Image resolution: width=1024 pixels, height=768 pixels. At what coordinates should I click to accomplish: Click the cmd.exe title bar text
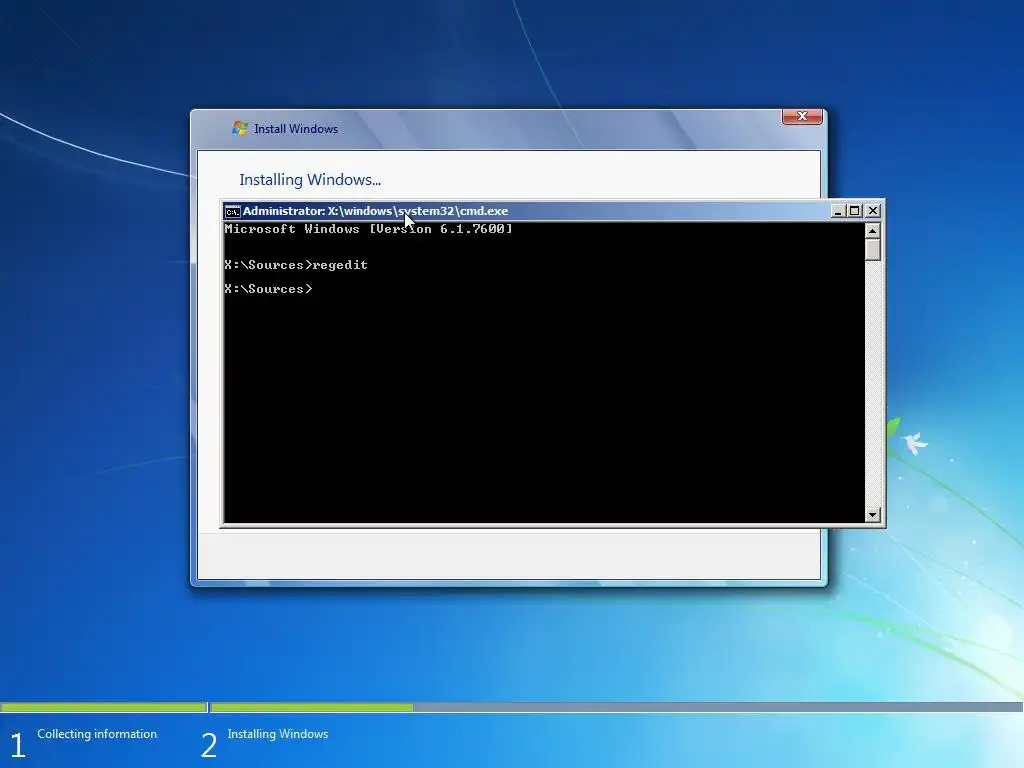tap(376, 211)
